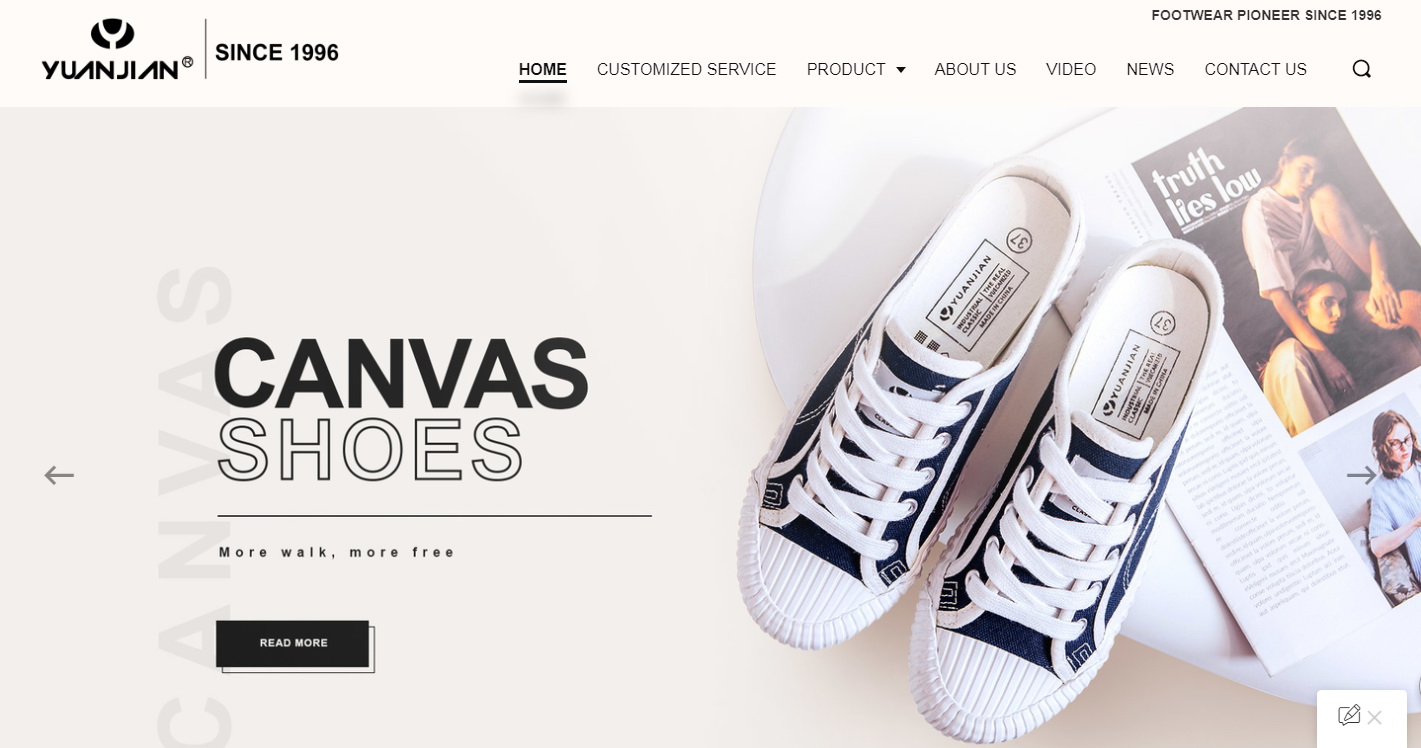Screen dimensions: 1421x748
Task: Click the Read More button
Action: pos(293,643)
